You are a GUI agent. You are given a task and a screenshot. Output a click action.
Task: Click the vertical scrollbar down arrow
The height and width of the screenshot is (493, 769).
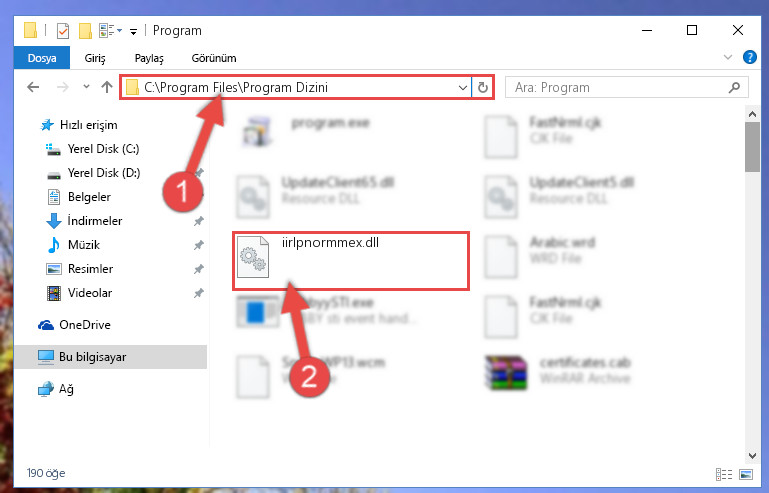(x=752, y=456)
